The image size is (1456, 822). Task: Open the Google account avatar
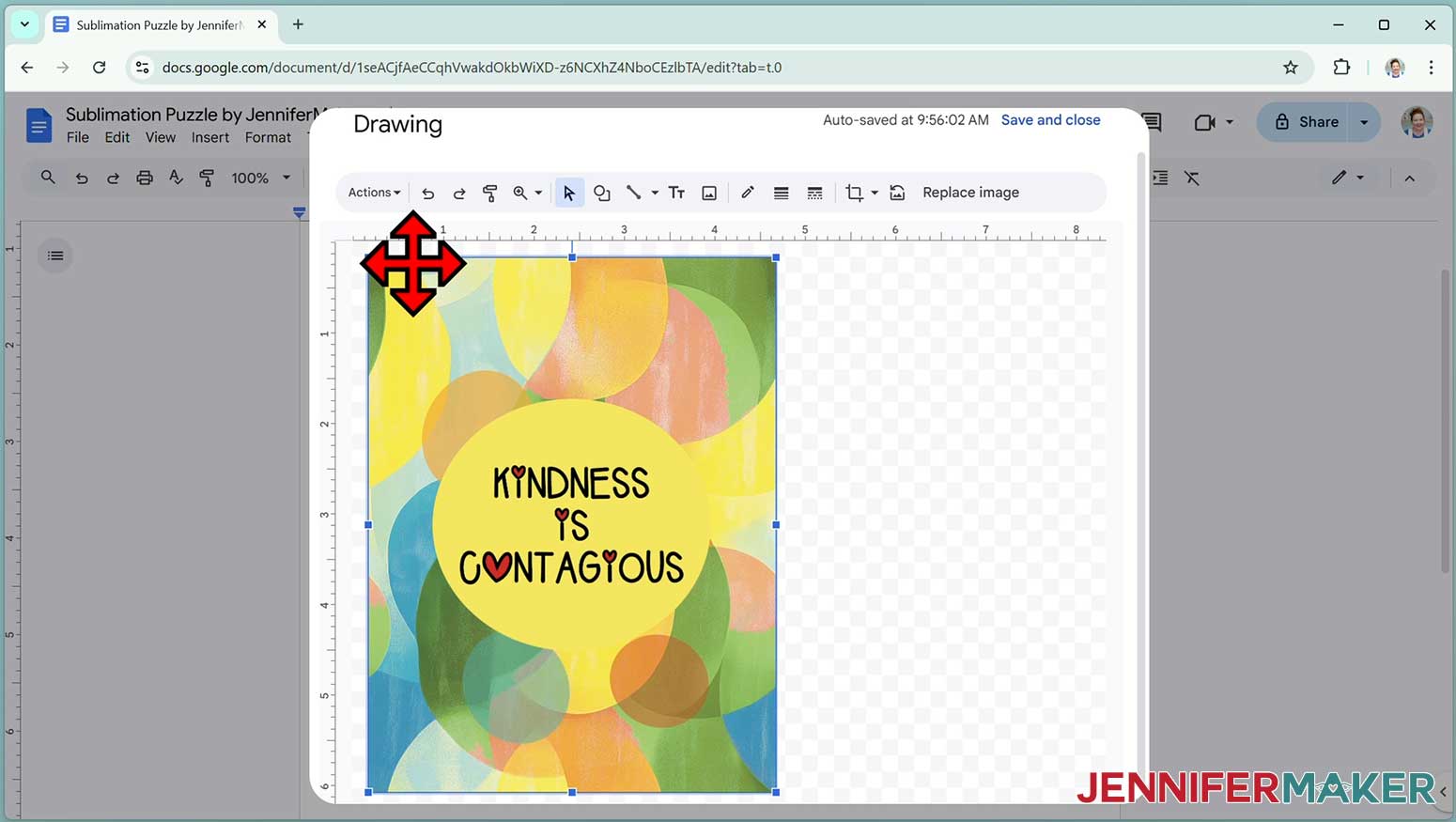(1417, 122)
